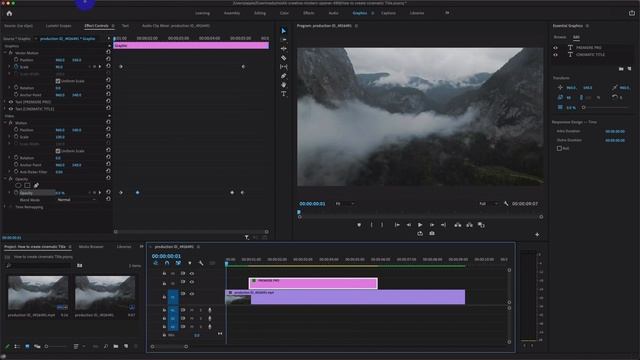Select the pink PREMIERE PRO graphic clip
Viewport: 640px width, 360px height.
pos(313,283)
